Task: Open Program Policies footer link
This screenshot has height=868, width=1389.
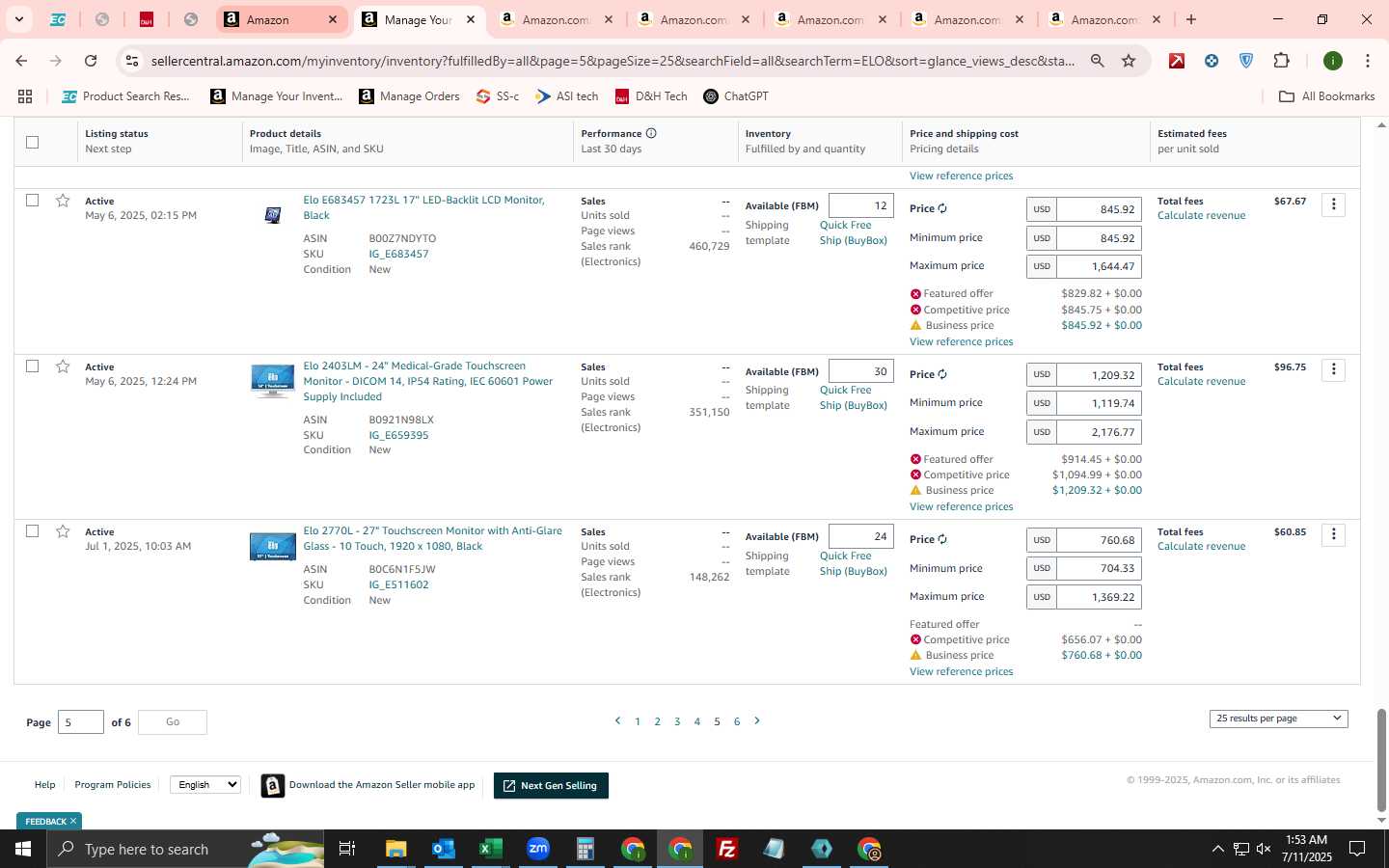Action: click(x=113, y=785)
